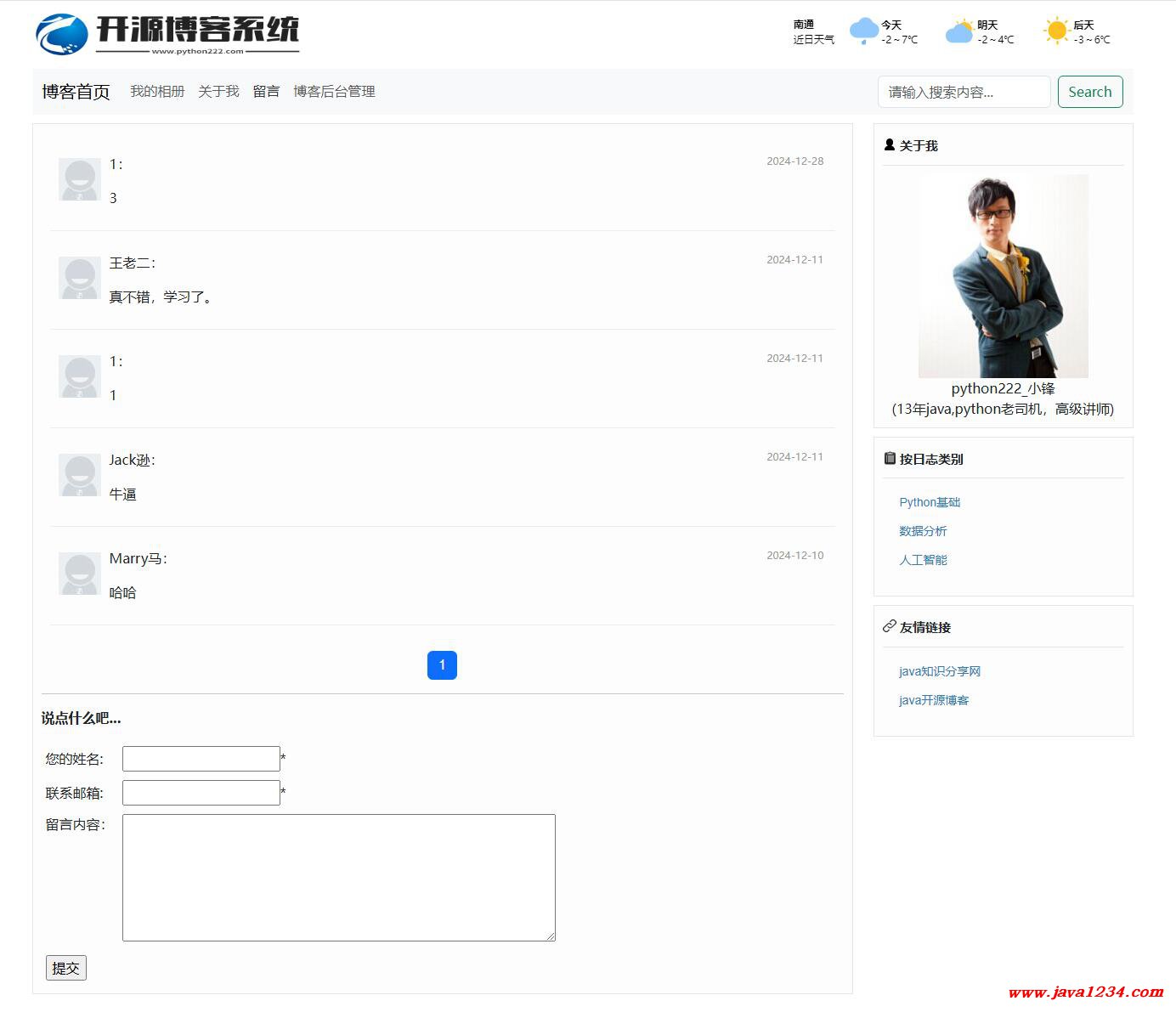Image resolution: width=1176 pixels, height=1012 pixels.
Task: Click avatar of comment dated 2024-12-28
Action: pos(80,179)
